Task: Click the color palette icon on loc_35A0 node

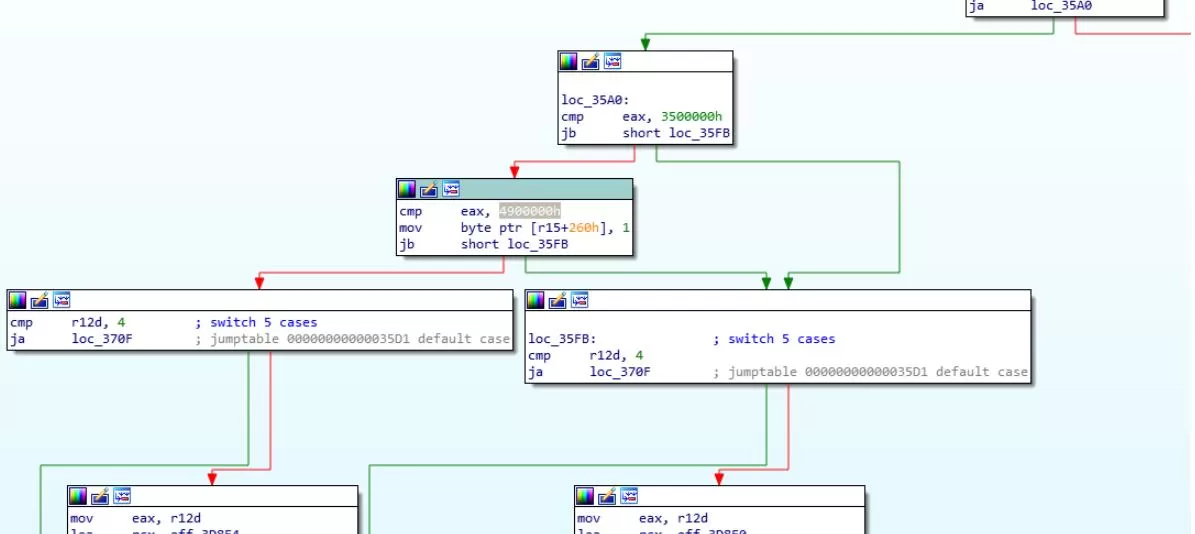Action: (568, 62)
